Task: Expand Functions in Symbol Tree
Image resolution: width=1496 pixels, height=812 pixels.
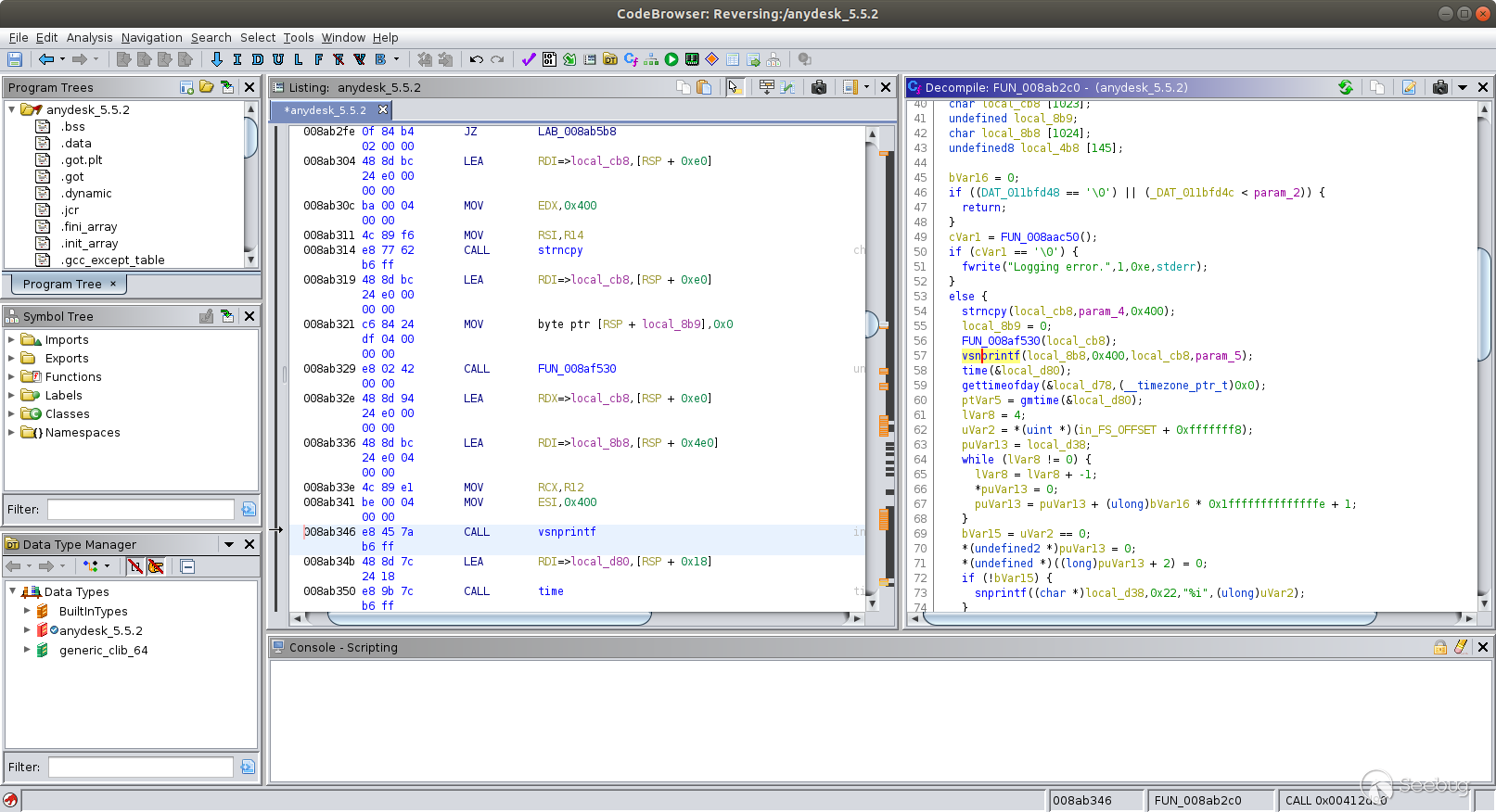Action: point(12,377)
